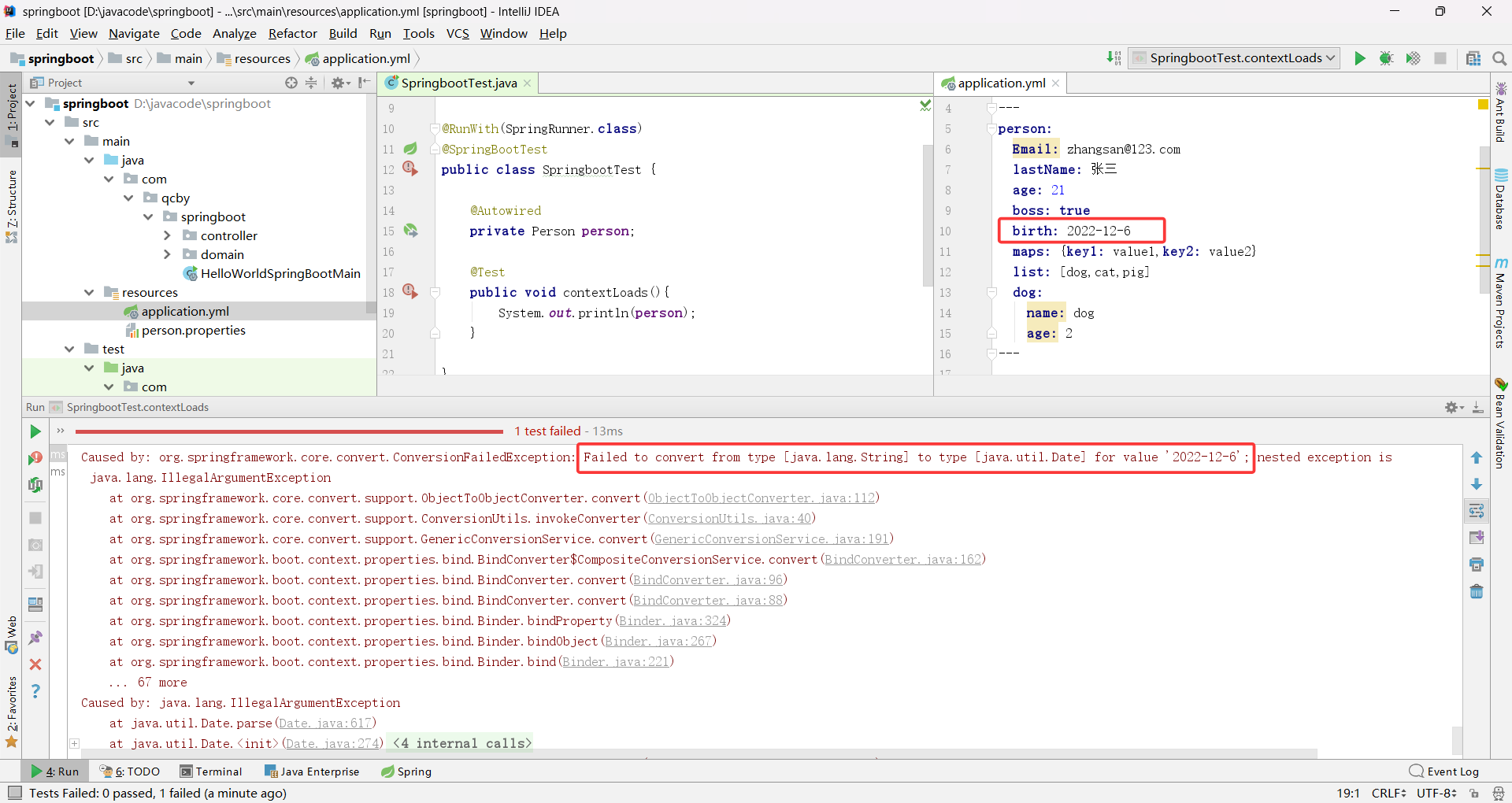Click the Debug bug icon in toolbar
The image size is (1512, 803).
click(1386, 58)
